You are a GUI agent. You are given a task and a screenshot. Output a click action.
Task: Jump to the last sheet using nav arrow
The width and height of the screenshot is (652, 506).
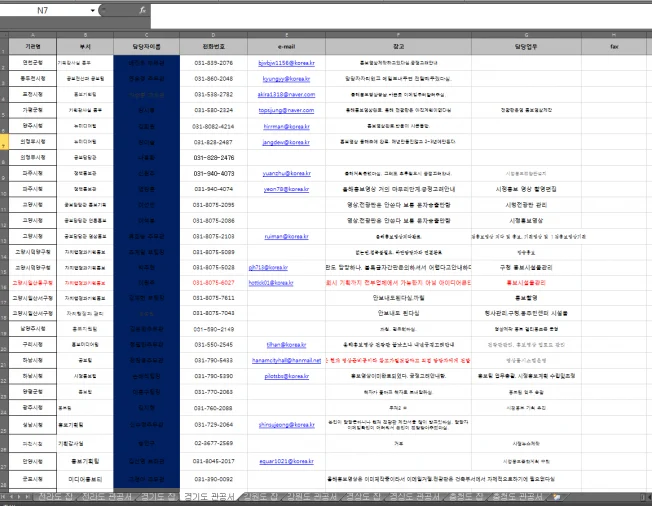coord(27,497)
